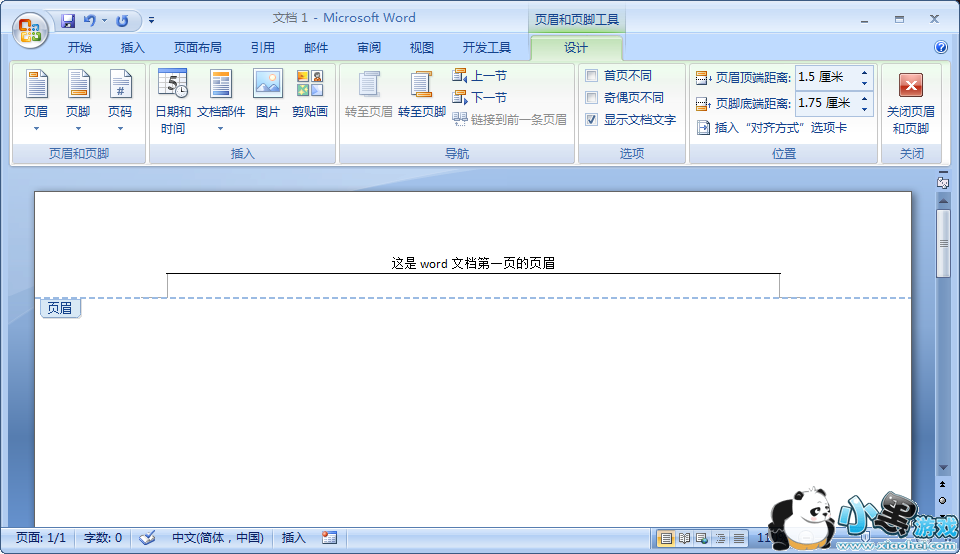Open the 文档部件 menu
This screenshot has height=554, width=960.
[220, 101]
